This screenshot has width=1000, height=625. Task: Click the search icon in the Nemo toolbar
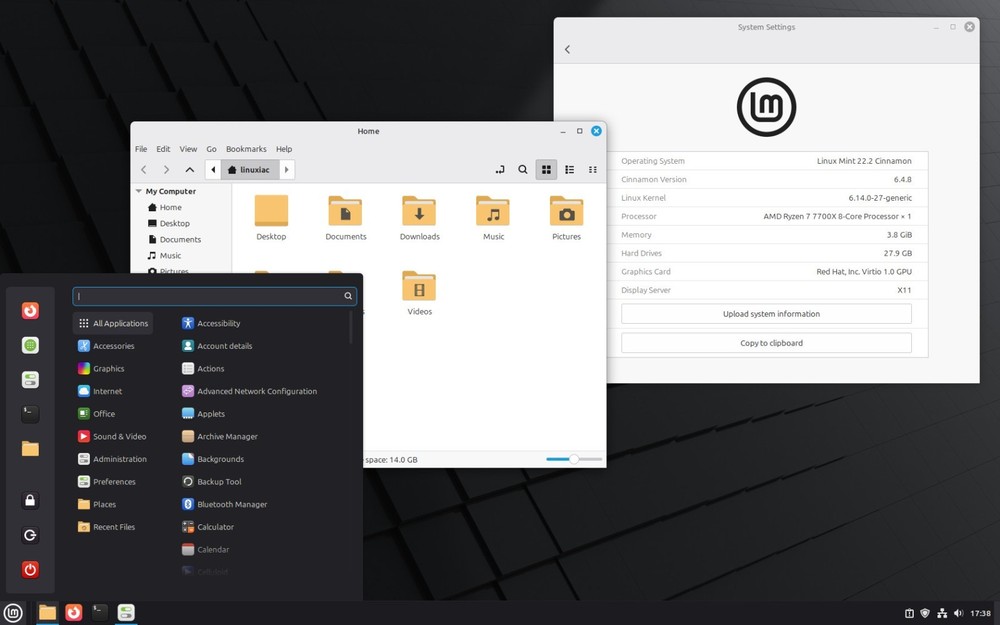click(x=523, y=169)
